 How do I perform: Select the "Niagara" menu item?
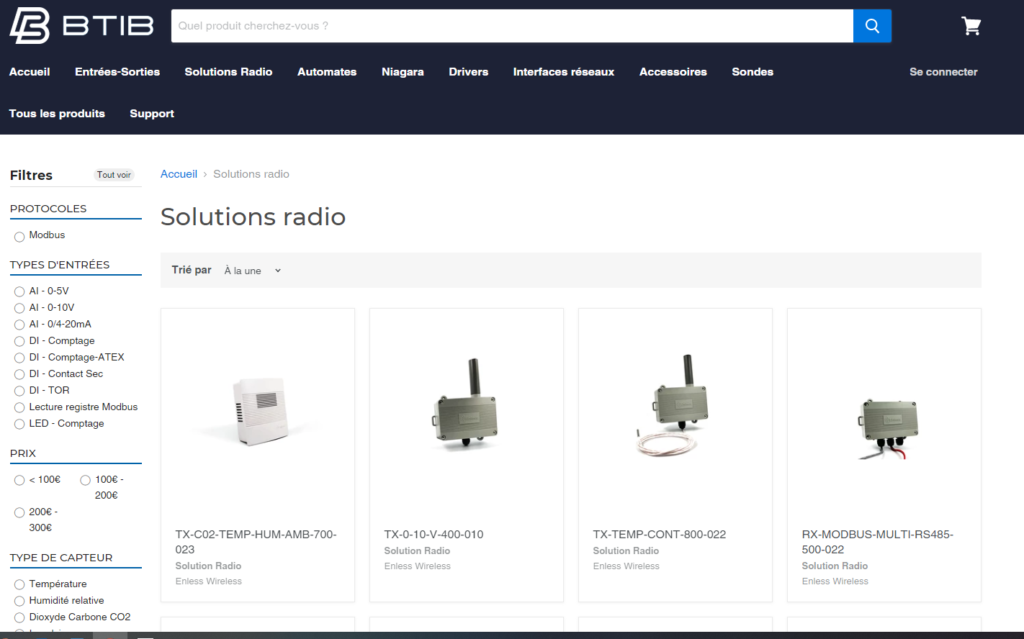coord(402,72)
